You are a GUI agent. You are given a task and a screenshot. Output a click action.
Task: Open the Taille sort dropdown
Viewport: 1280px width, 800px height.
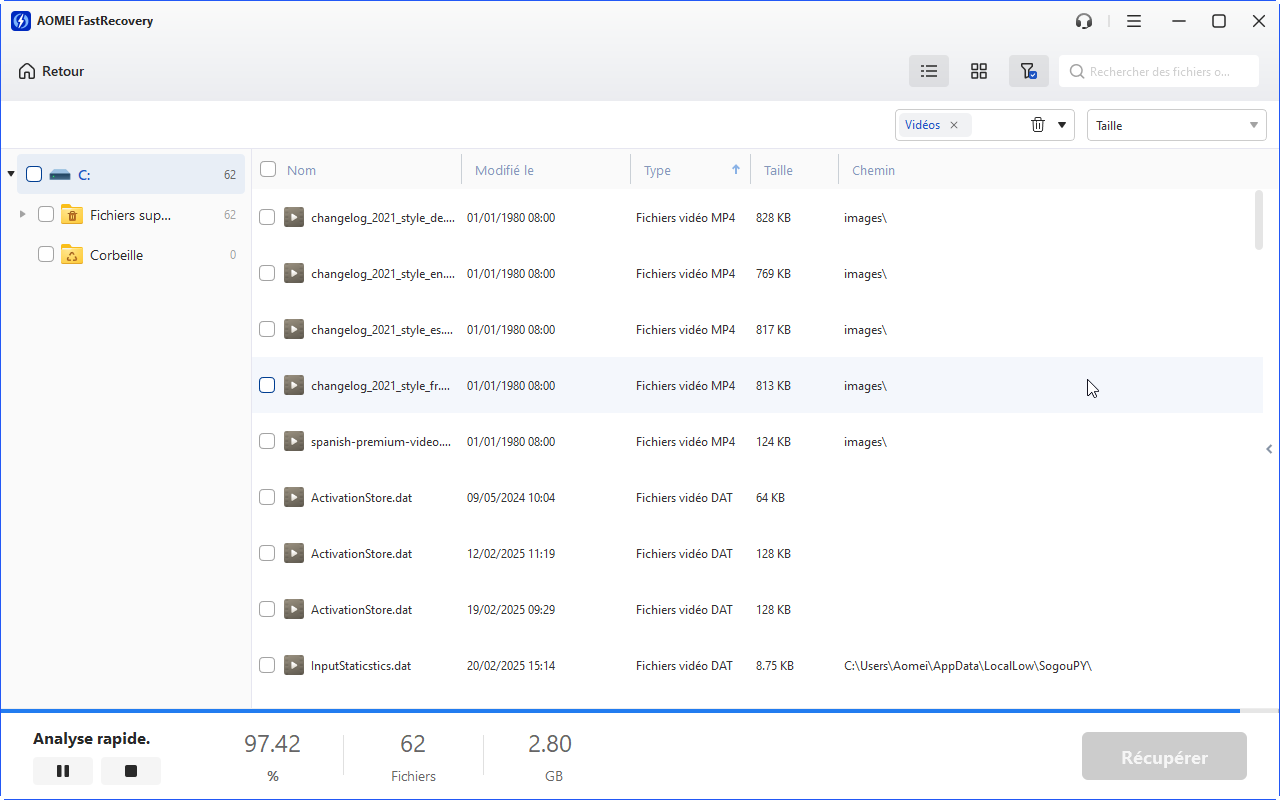(1176, 125)
